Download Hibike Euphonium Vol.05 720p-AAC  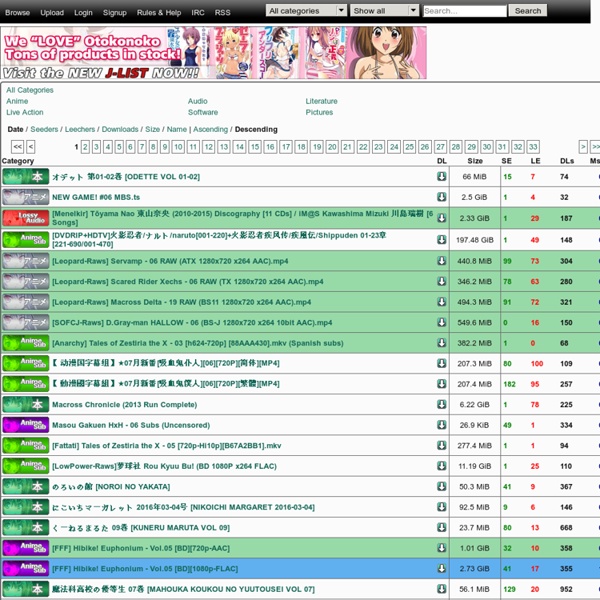click(442, 548)
